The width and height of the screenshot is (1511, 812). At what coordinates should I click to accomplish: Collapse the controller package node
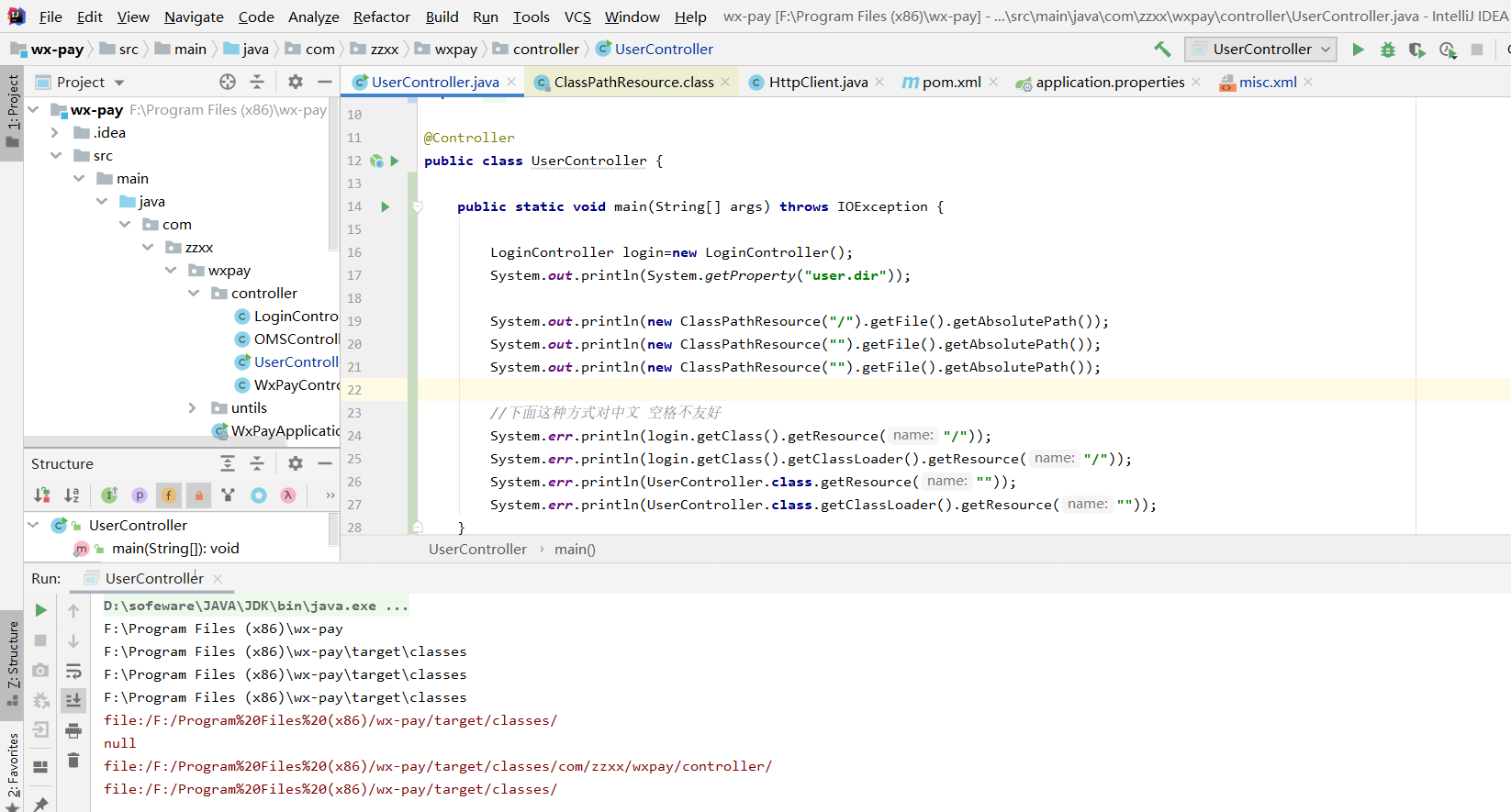194,294
